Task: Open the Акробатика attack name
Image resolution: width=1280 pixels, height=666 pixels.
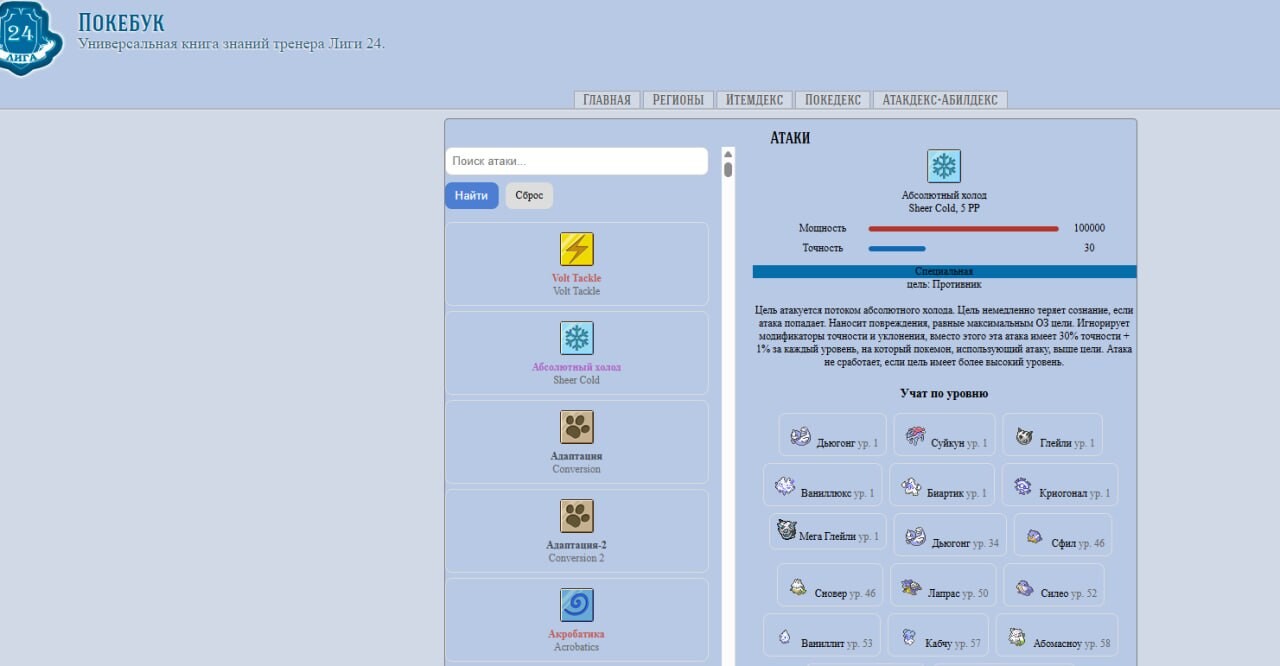Action: [x=577, y=634]
